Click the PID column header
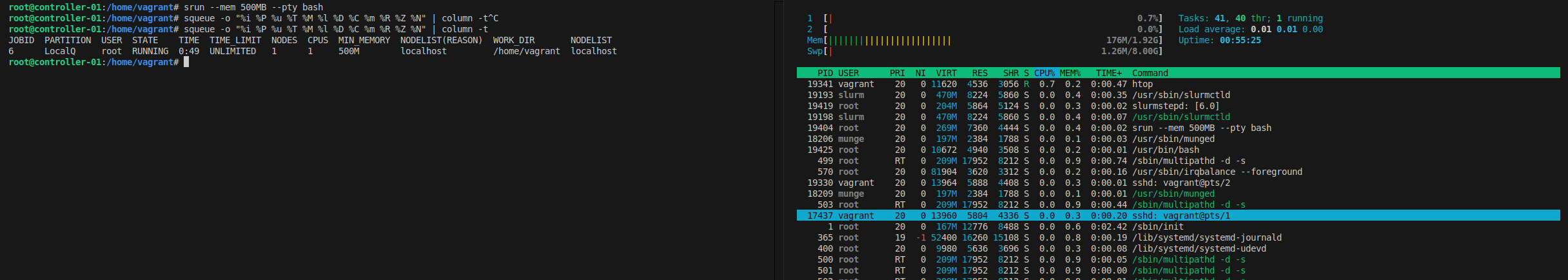 tap(825, 73)
